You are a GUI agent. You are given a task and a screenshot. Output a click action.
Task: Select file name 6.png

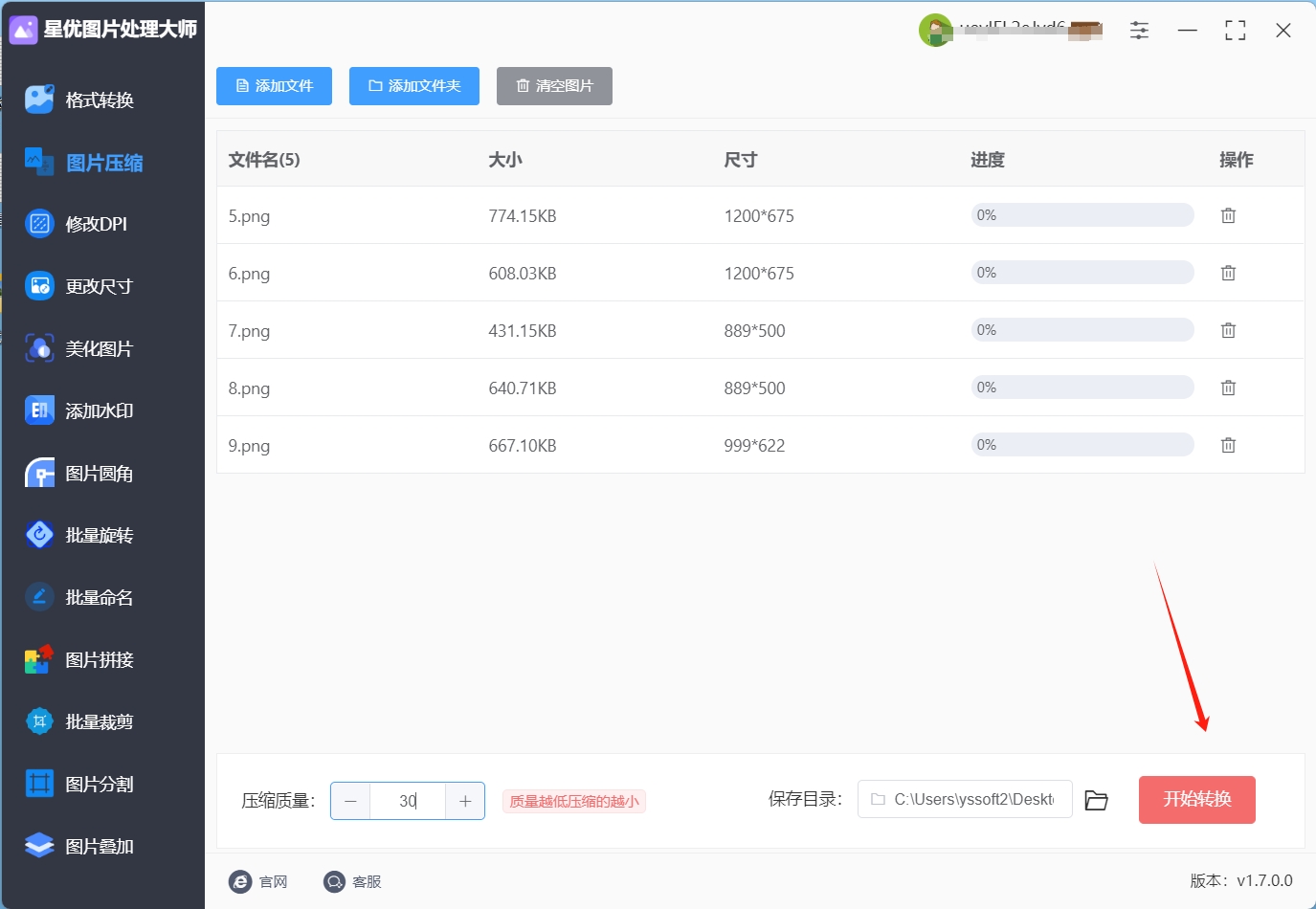tap(249, 274)
